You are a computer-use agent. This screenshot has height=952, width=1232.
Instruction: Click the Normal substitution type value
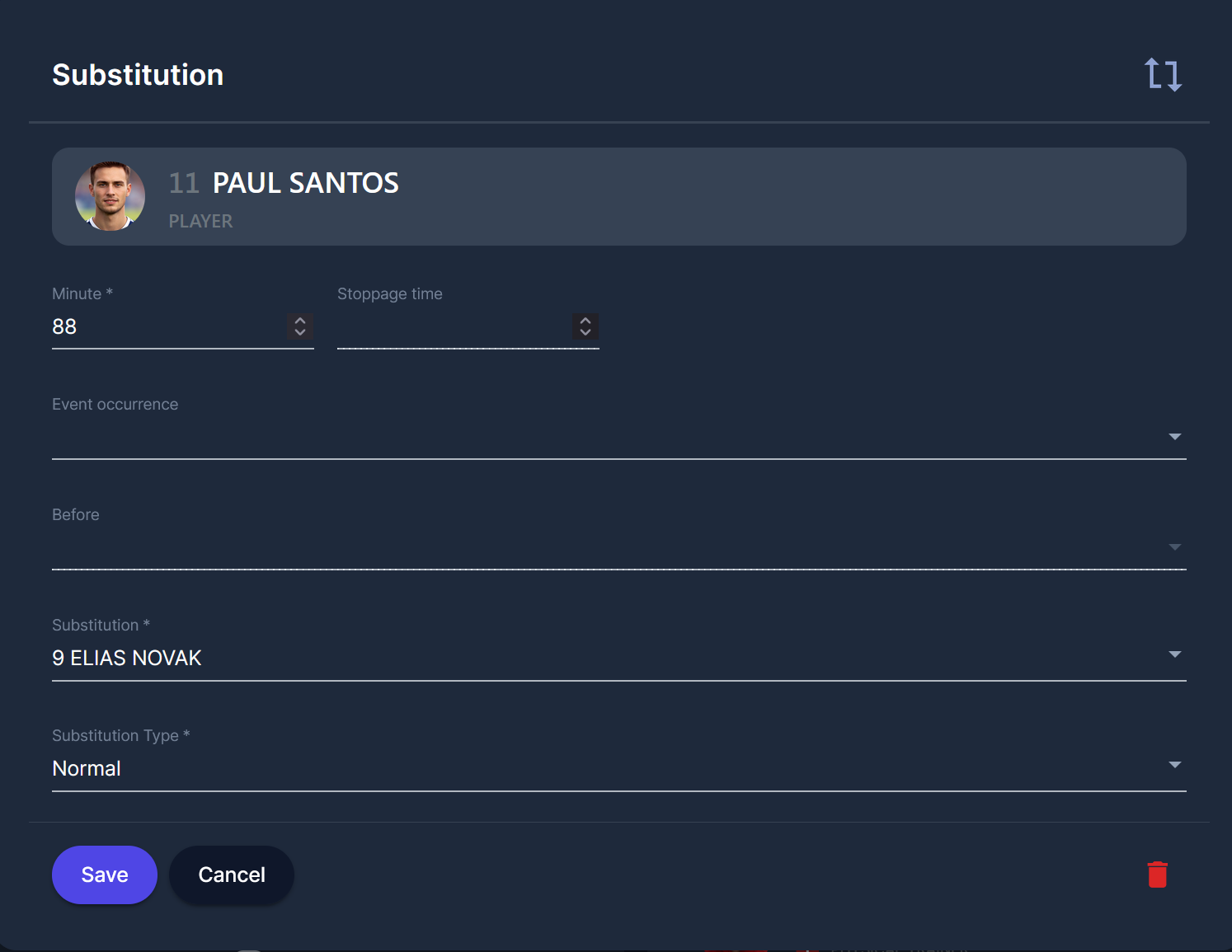pos(87,768)
